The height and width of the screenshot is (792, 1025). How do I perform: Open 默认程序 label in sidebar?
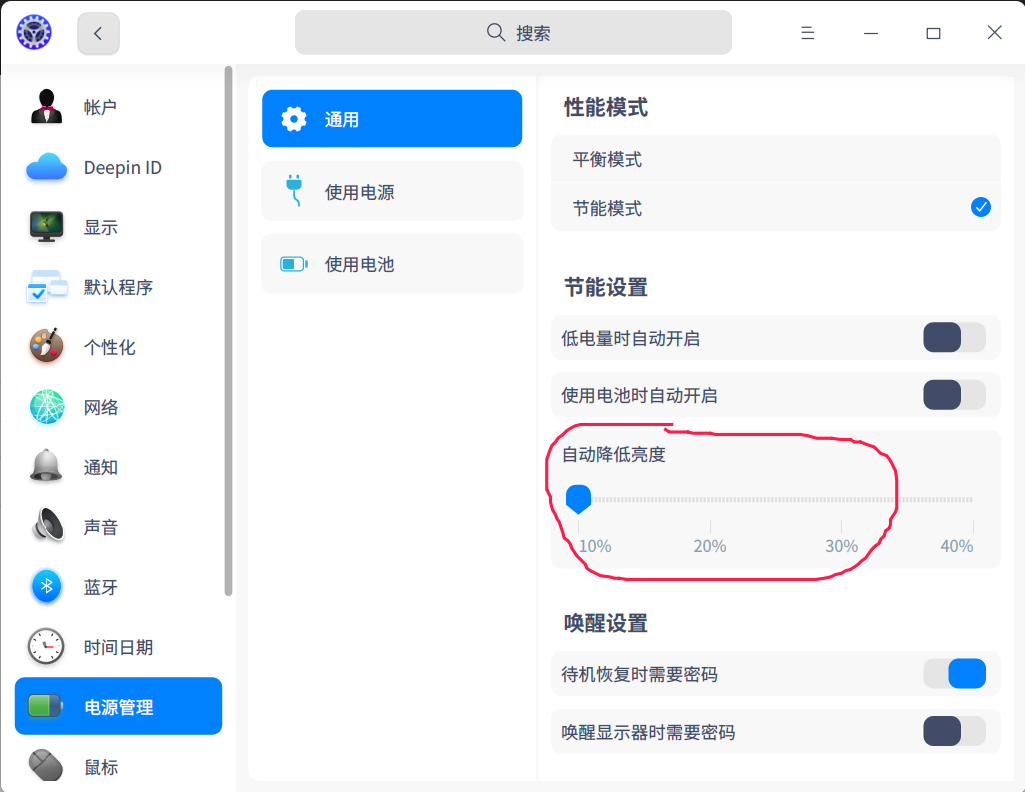tap(118, 288)
